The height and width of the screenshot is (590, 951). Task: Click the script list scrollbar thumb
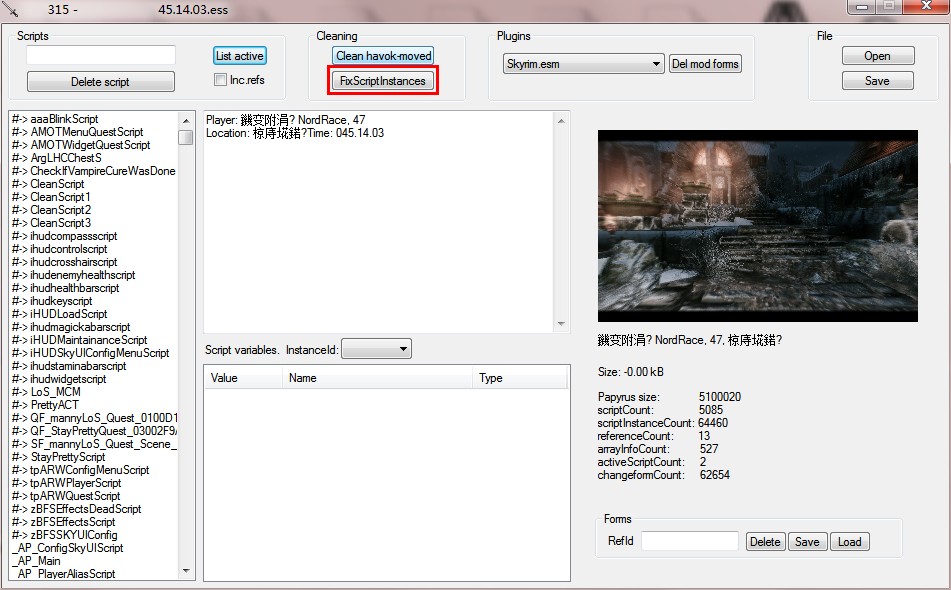point(186,138)
